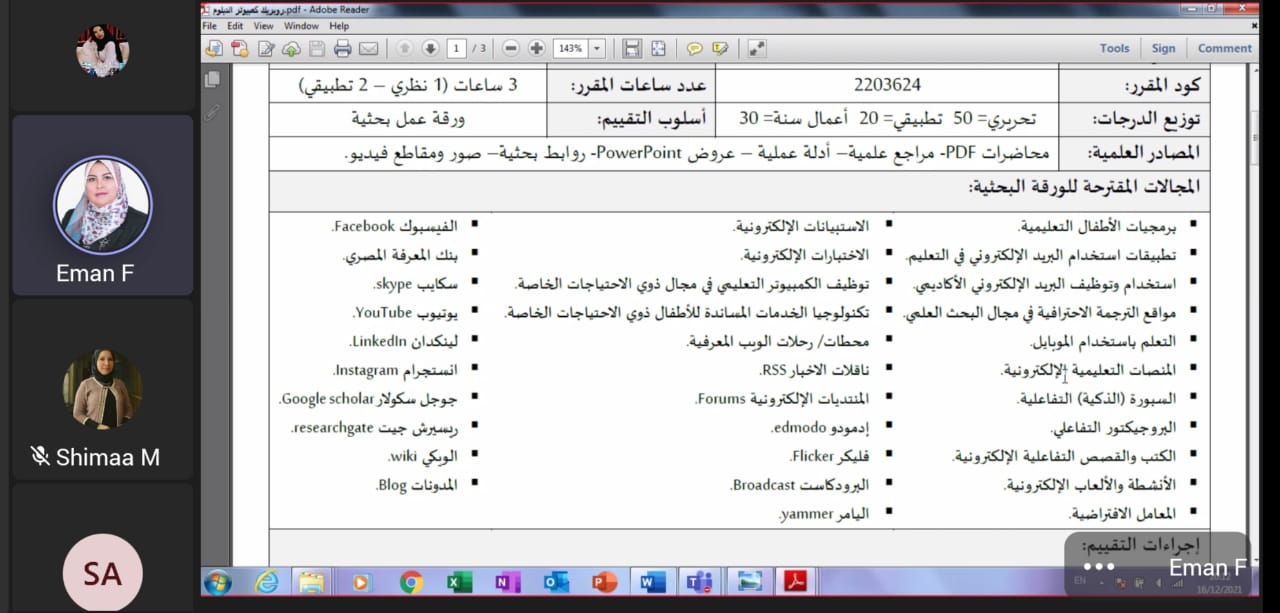1280x613 pixels.
Task: Open File Explorer folder in taskbar
Action: click(x=312, y=581)
